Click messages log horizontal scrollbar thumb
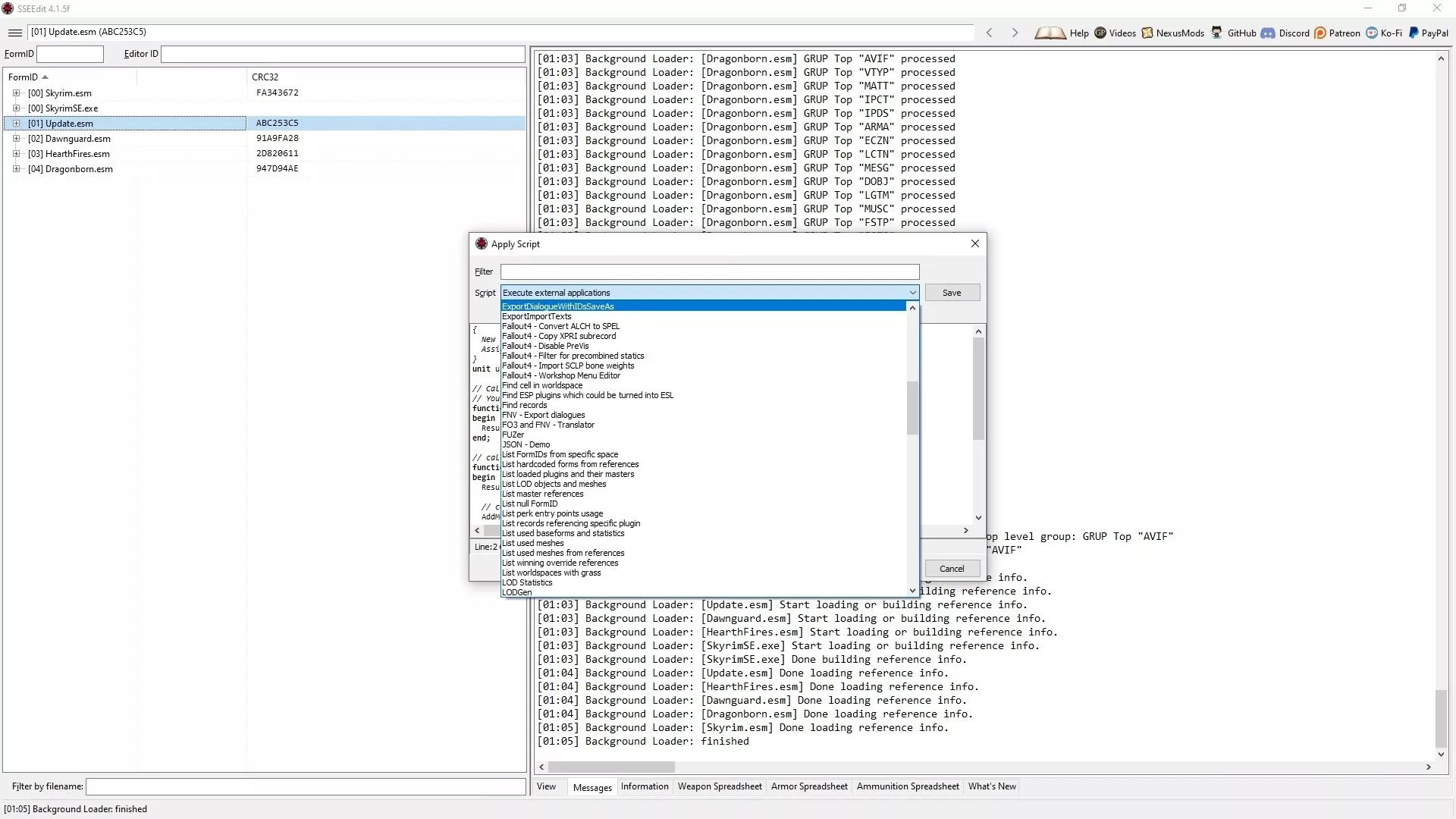1456x819 pixels. 611,767
